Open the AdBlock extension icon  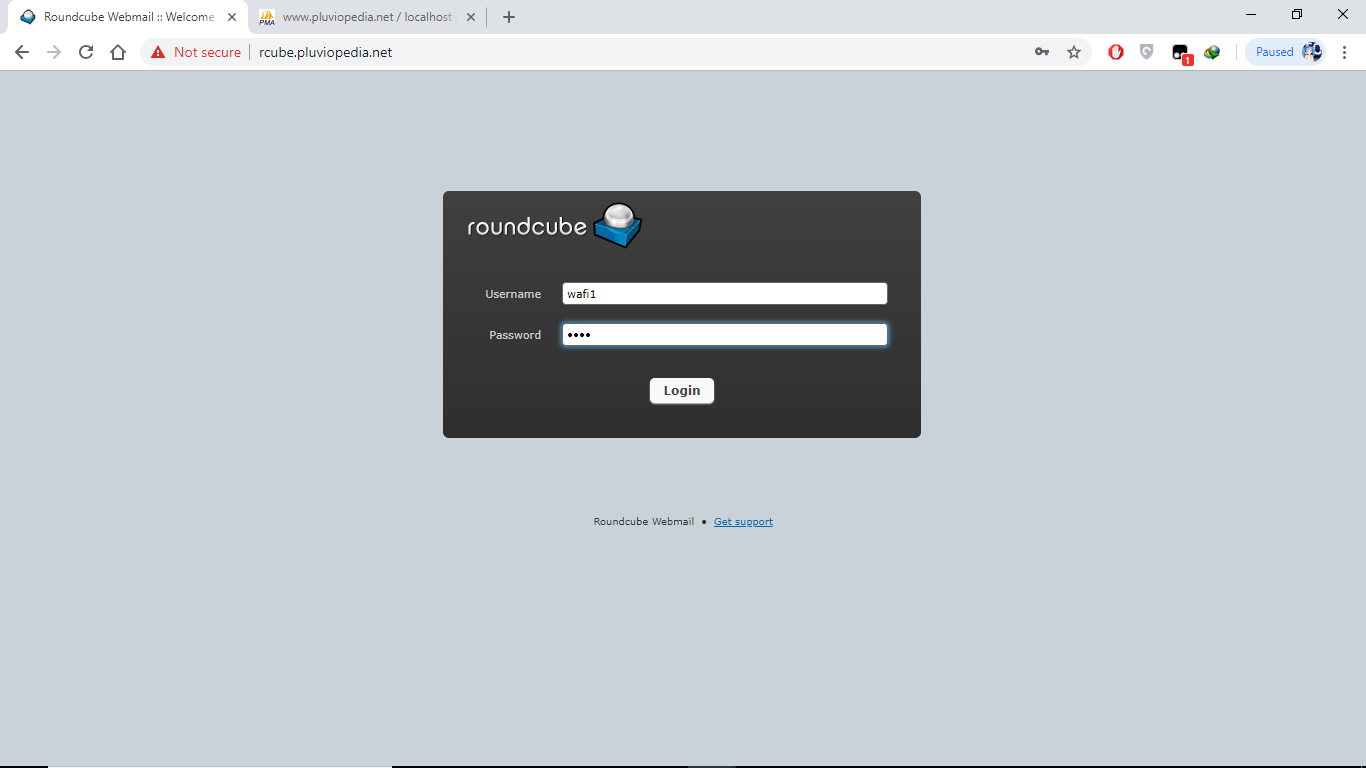pos(1115,51)
